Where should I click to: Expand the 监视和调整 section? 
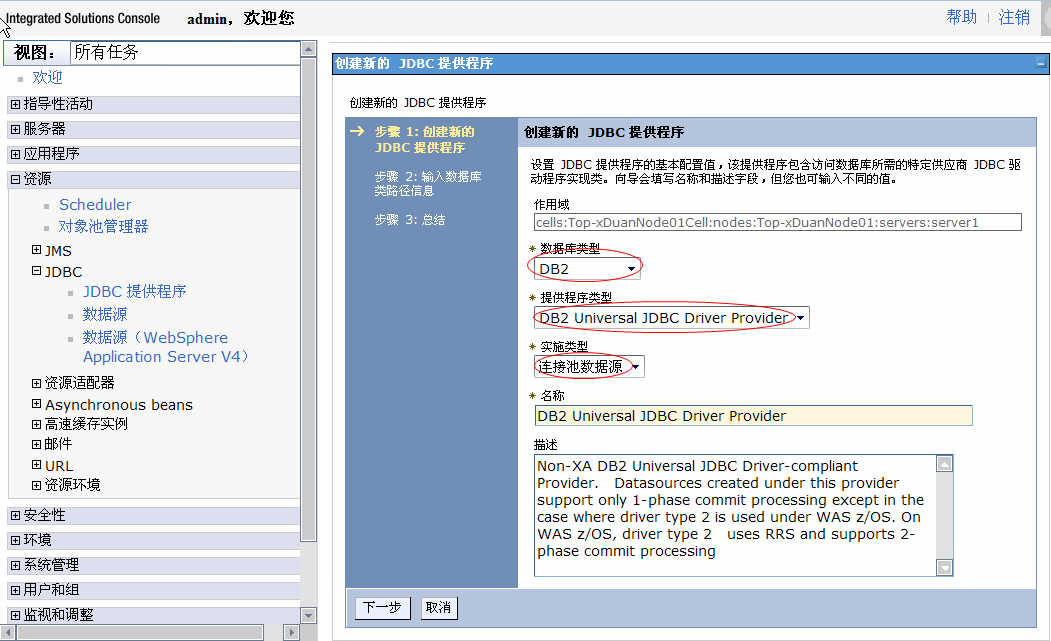point(15,615)
